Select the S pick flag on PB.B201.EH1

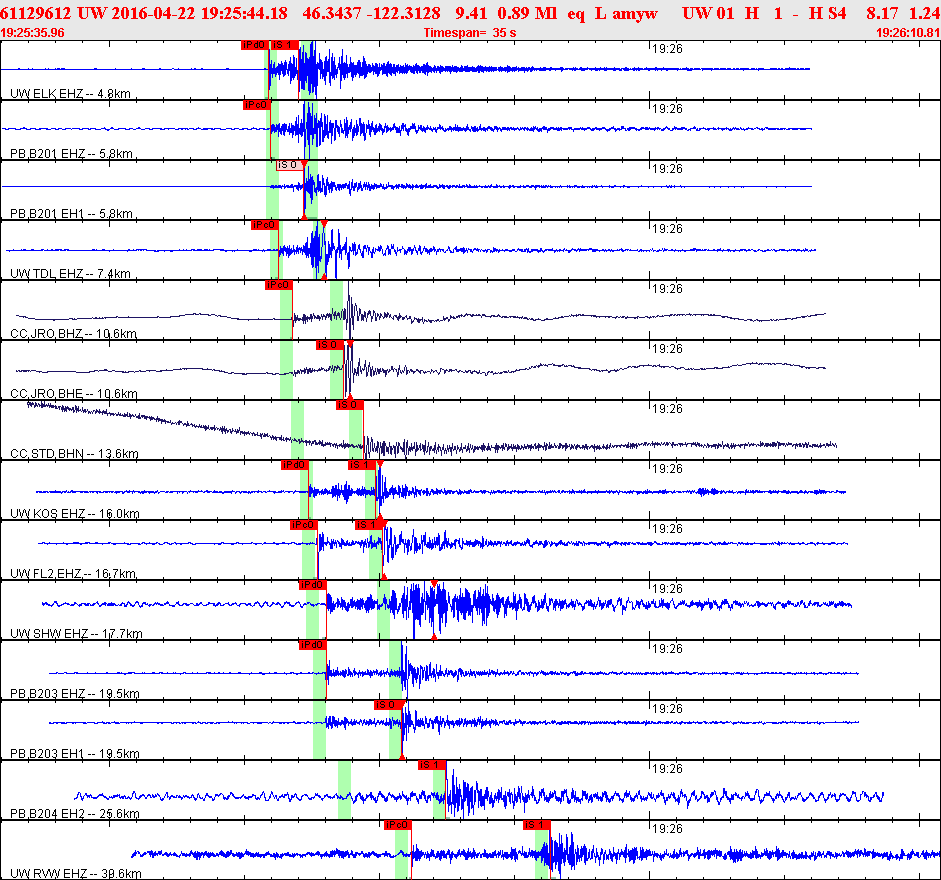(x=287, y=165)
